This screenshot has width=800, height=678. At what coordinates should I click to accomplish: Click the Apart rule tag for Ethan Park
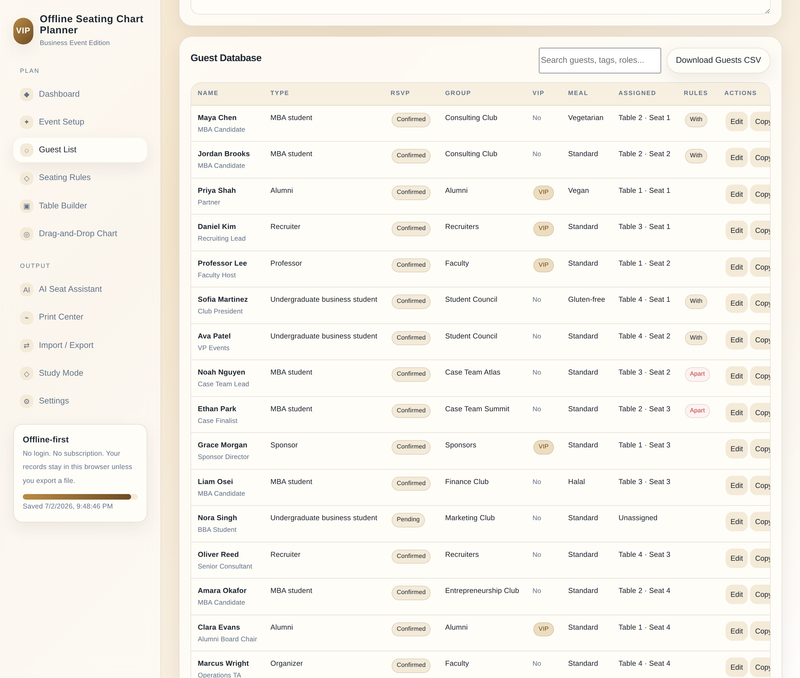coord(697,411)
